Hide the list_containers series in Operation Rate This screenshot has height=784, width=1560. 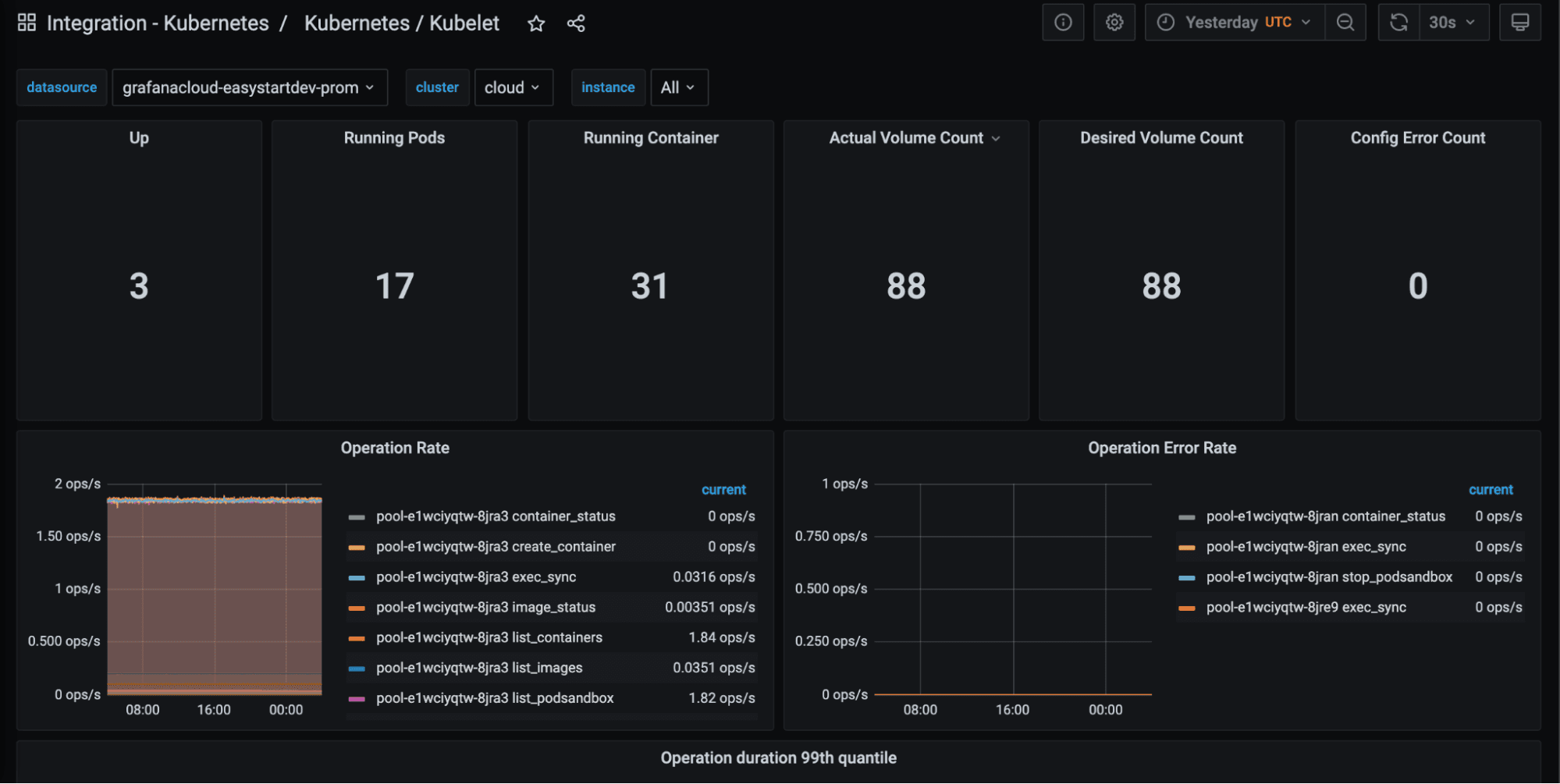tap(489, 637)
